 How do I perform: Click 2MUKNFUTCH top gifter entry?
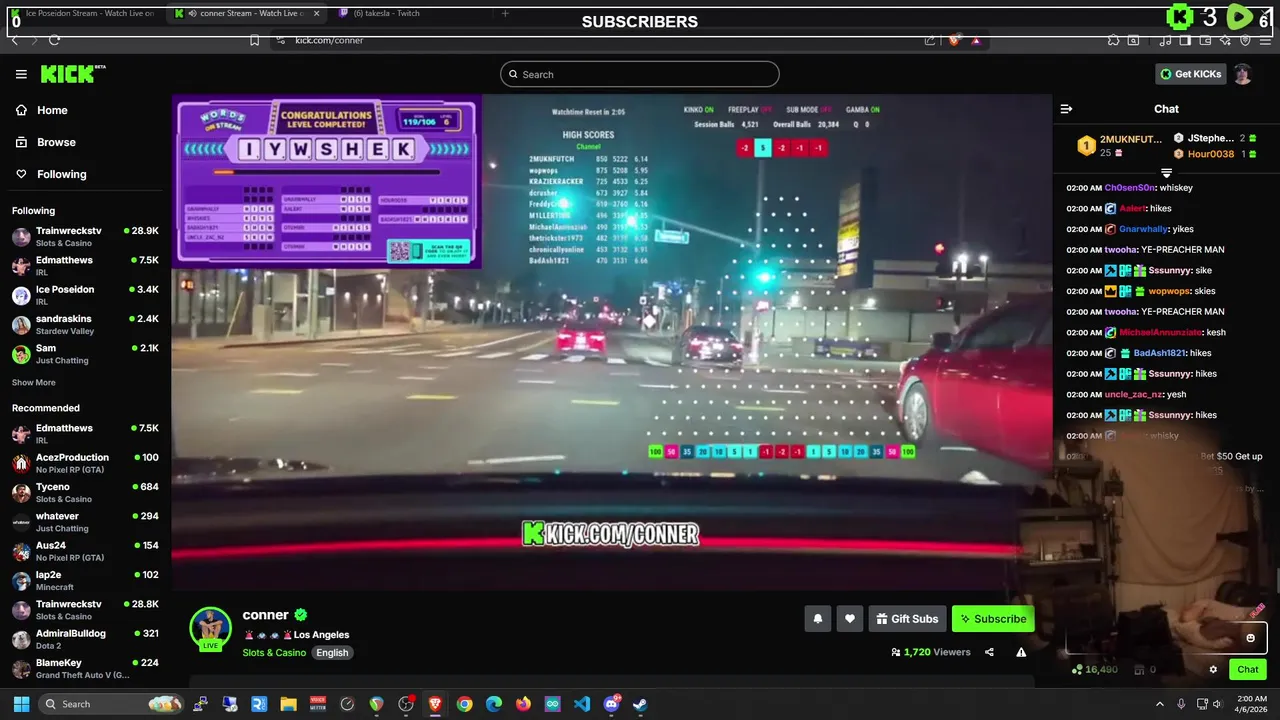click(1120, 146)
